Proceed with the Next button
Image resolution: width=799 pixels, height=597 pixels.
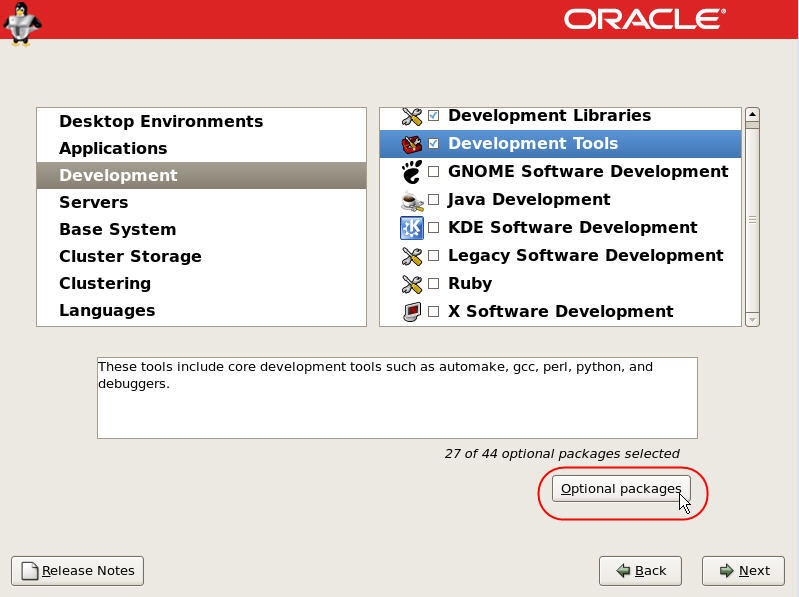click(743, 571)
